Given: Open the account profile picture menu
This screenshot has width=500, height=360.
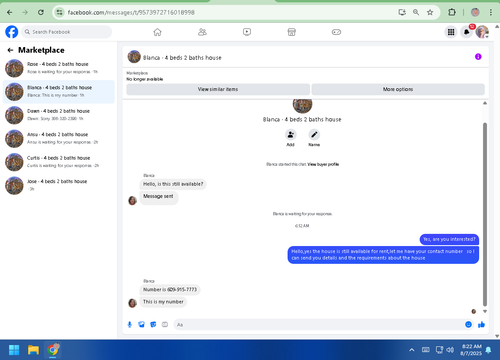Looking at the screenshot, I should point(482,32).
